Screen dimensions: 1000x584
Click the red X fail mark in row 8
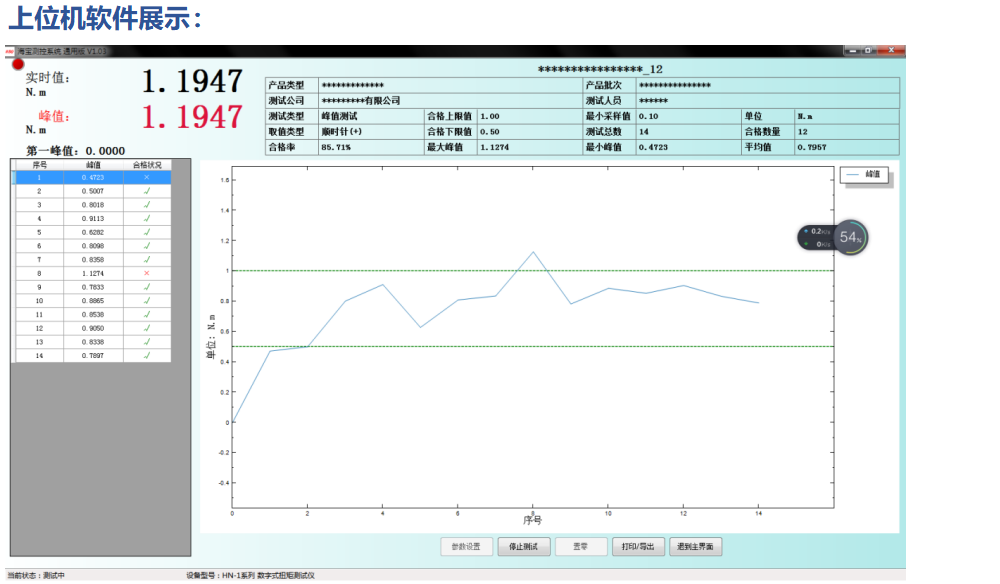pyautogui.click(x=146, y=273)
